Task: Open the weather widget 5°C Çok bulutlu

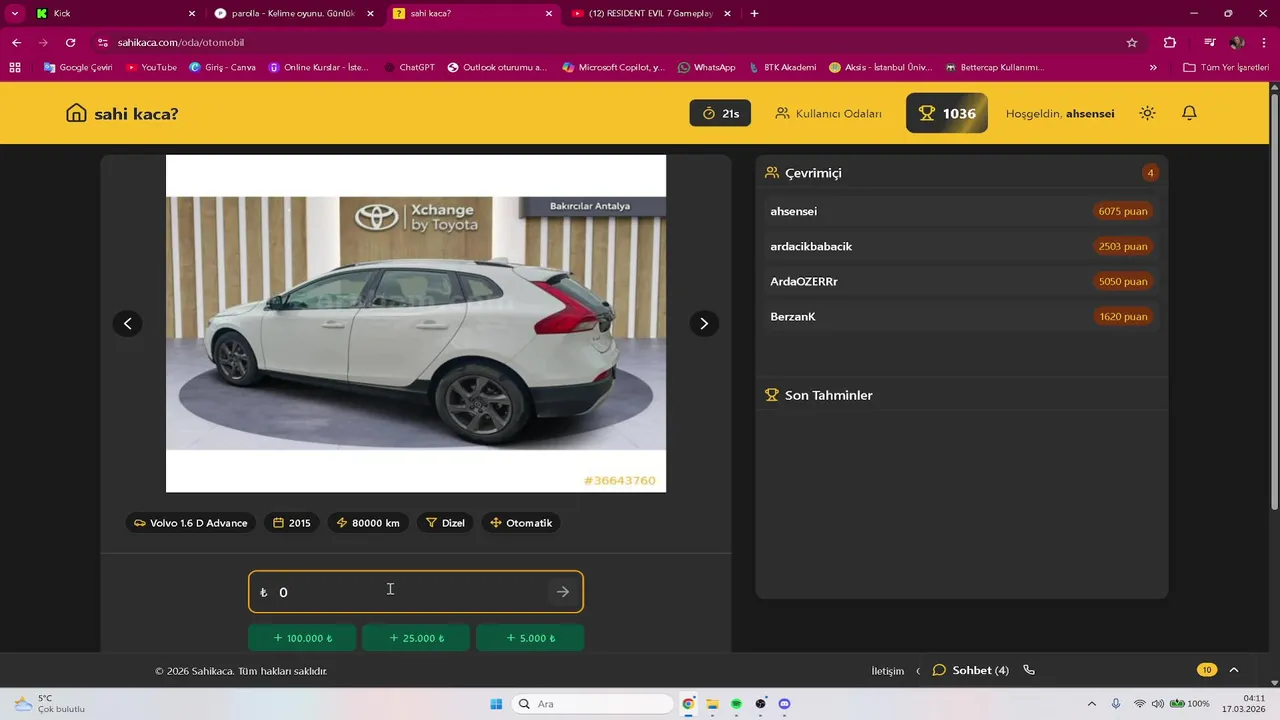Action: point(49,704)
